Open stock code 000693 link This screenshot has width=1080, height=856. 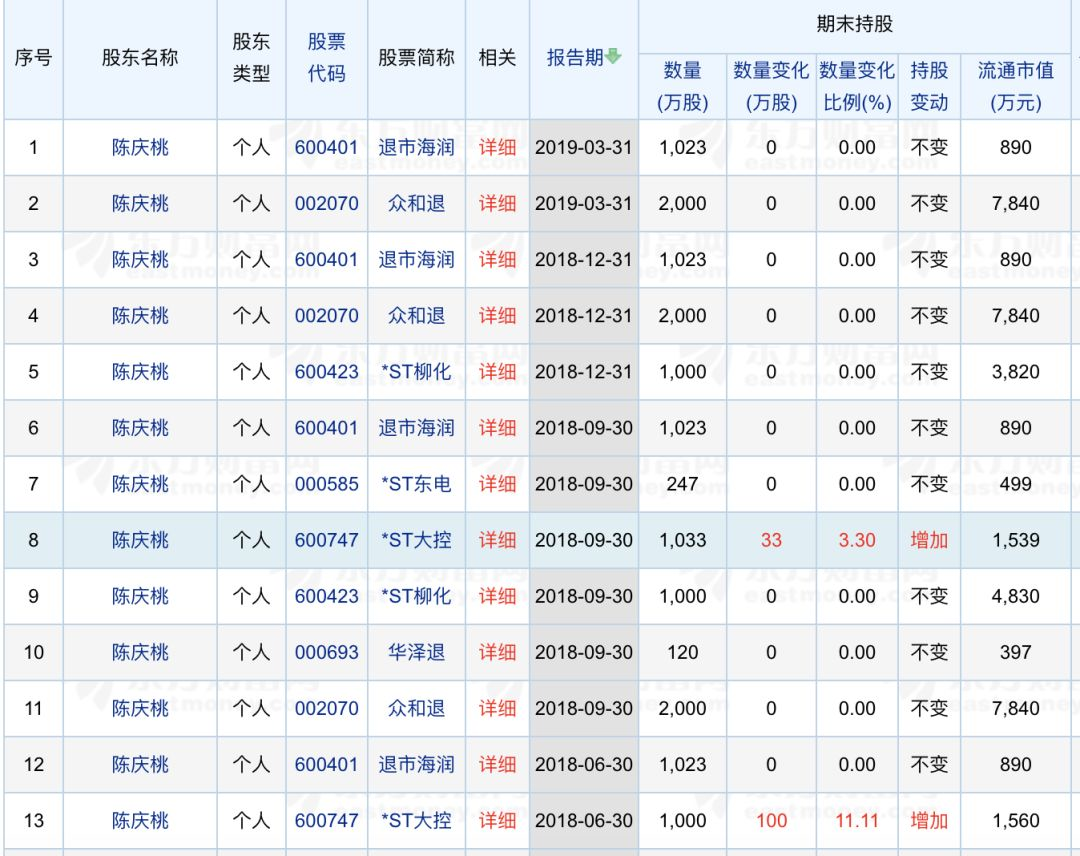pyautogui.click(x=326, y=652)
